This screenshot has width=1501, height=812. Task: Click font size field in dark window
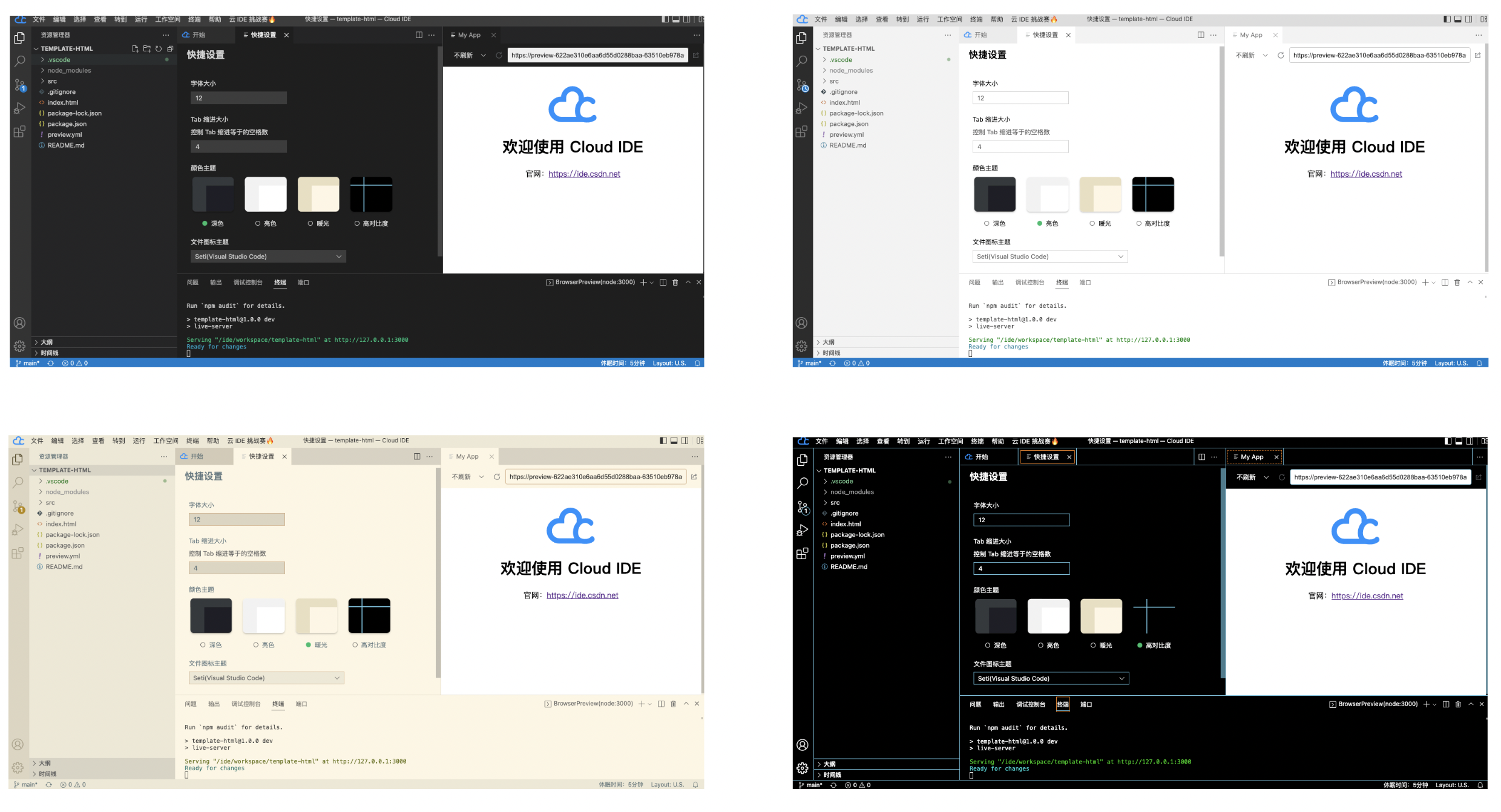click(238, 98)
